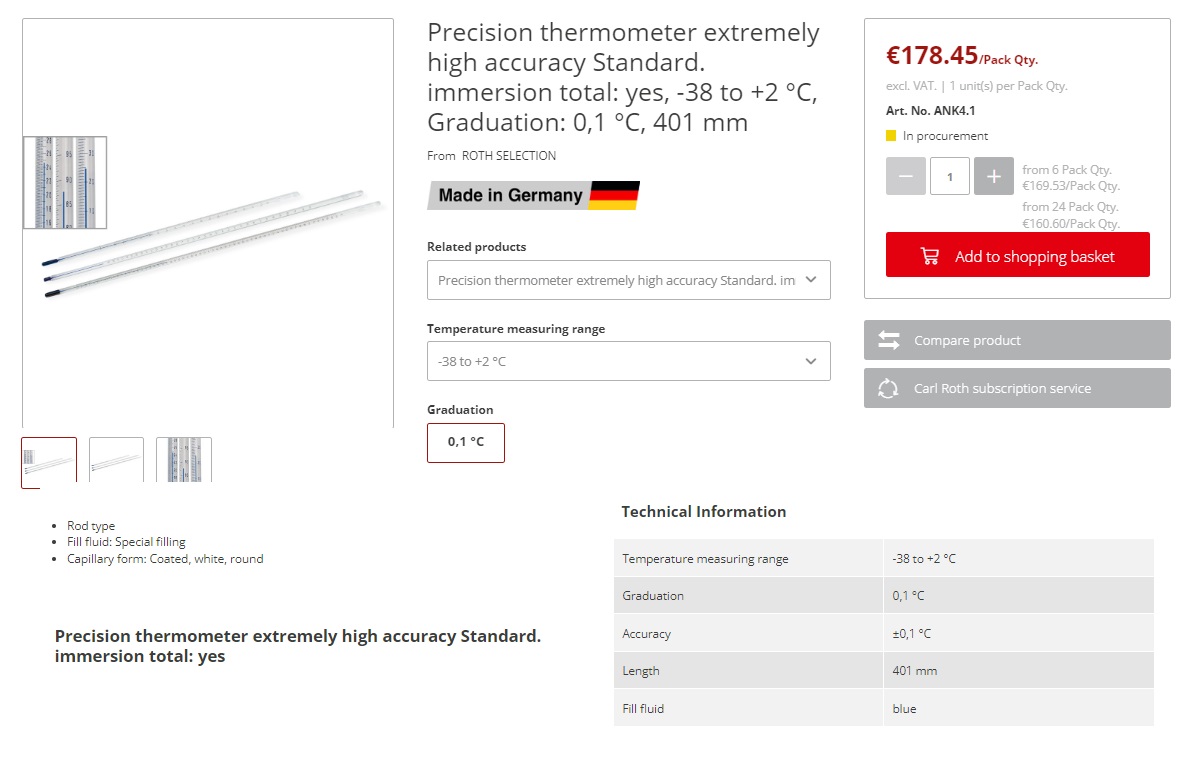Image resolution: width=1181 pixels, height=767 pixels.
Task: Decrease quantity with the minus button
Action: tap(905, 176)
